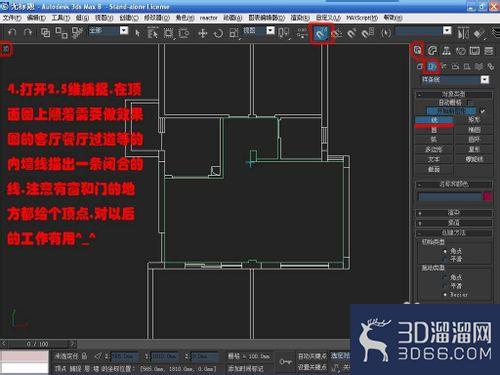Image resolution: width=500 pixels, height=375 pixels.
Task: Enable the AutoGrid checkbox
Action: pos(470,102)
